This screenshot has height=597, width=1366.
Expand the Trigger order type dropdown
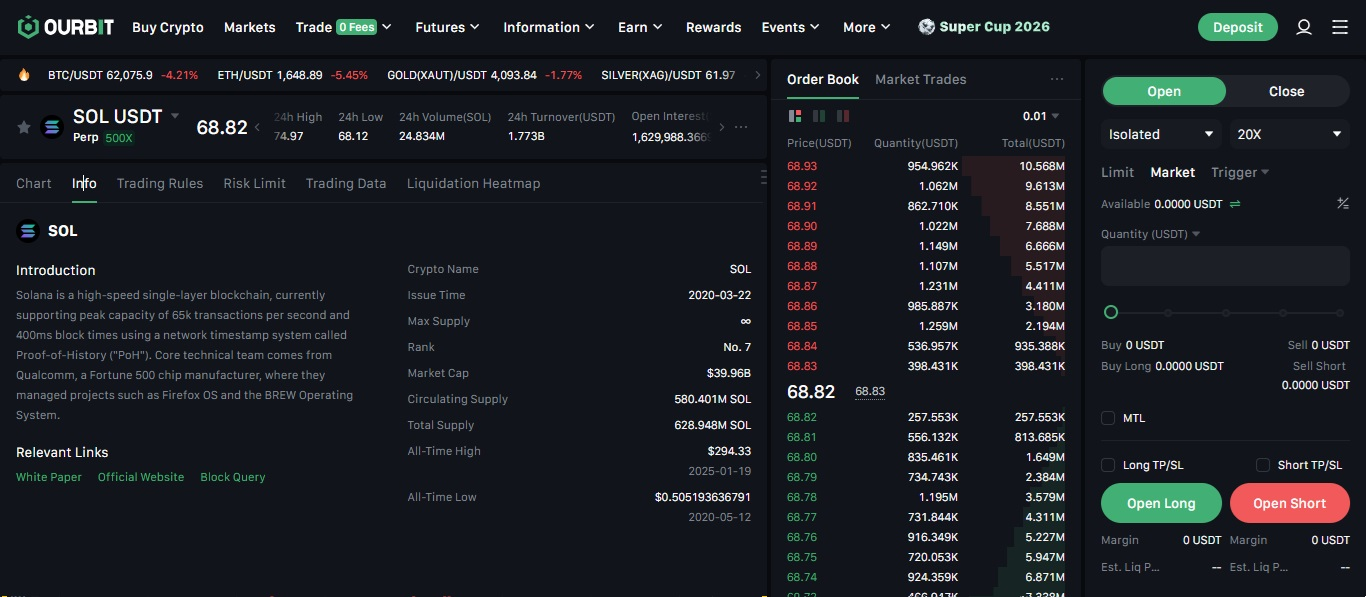pos(1240,172)
